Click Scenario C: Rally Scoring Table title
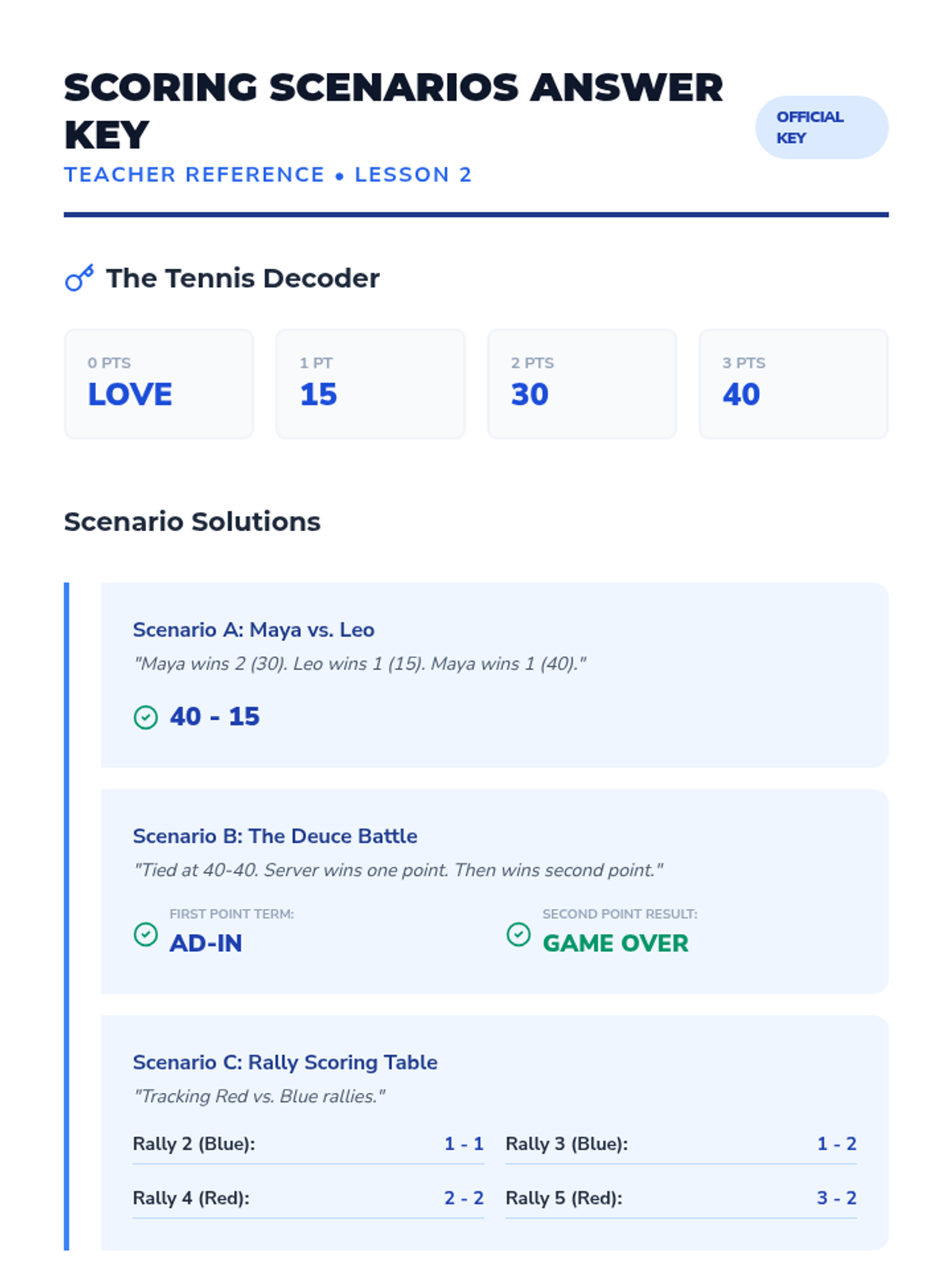The image size is (952, 1270). pyautogui.click(x=285, y=1062)
